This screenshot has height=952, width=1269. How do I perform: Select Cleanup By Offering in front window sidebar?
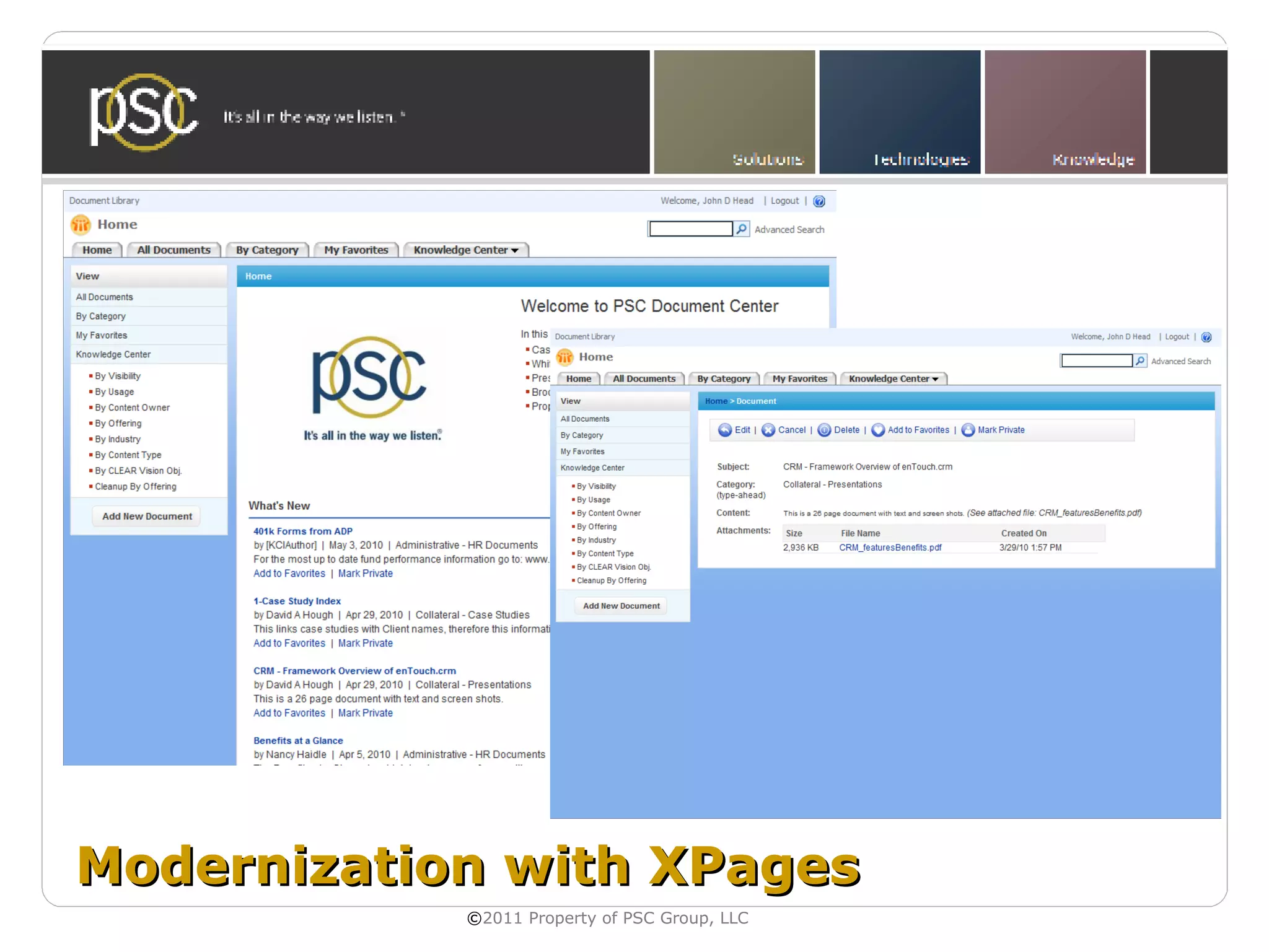611,581
